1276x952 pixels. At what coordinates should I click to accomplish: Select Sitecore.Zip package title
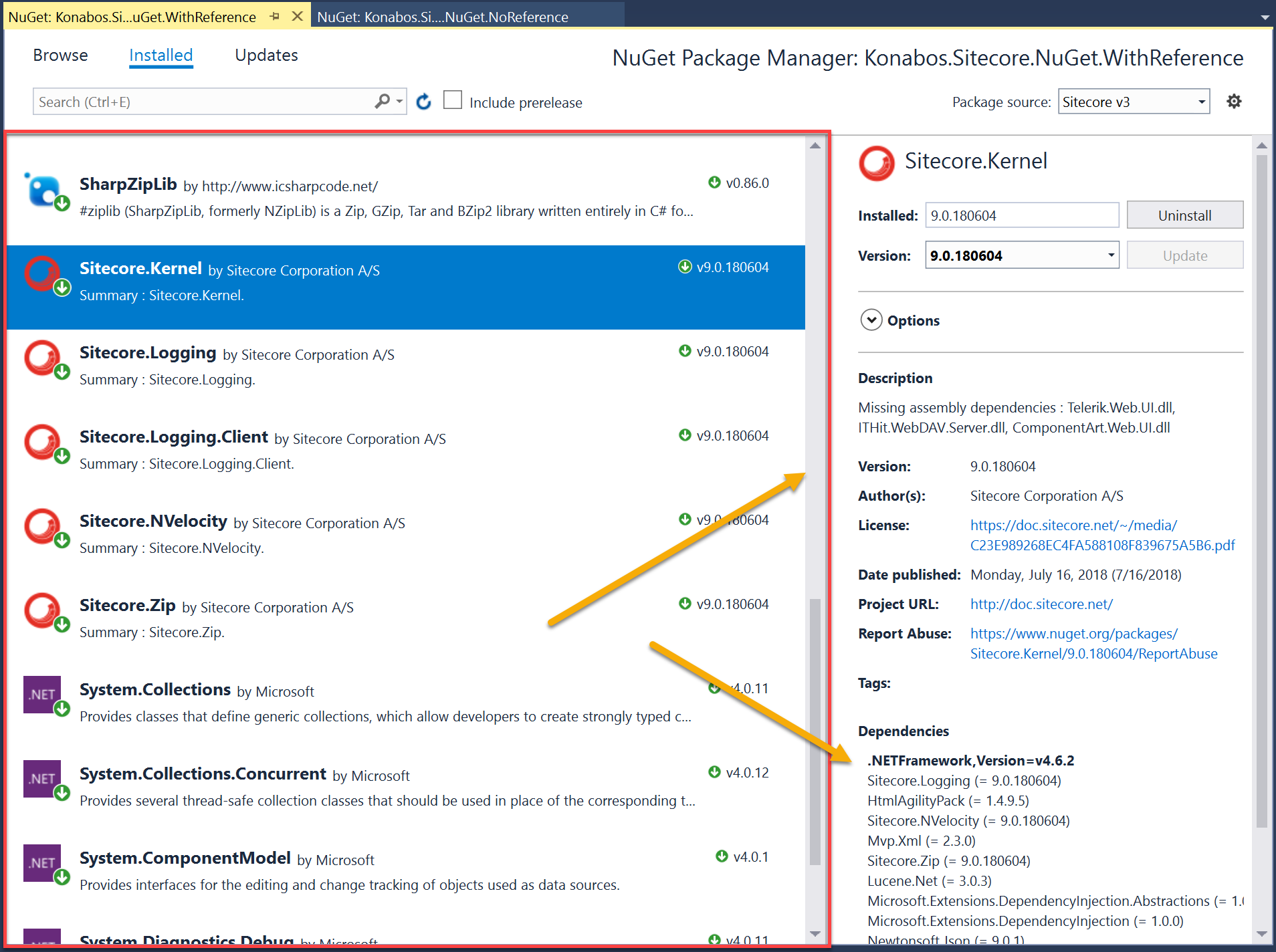click(127, 605)
